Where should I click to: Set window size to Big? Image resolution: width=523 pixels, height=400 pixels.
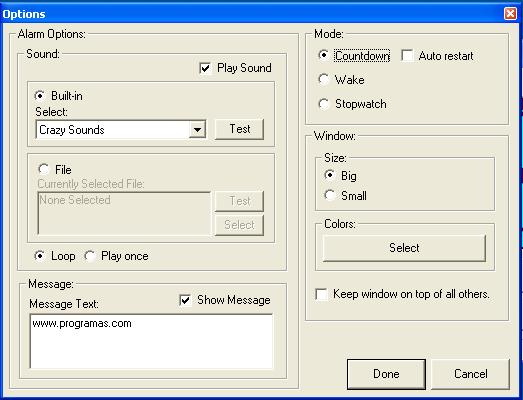pos(330,175)
